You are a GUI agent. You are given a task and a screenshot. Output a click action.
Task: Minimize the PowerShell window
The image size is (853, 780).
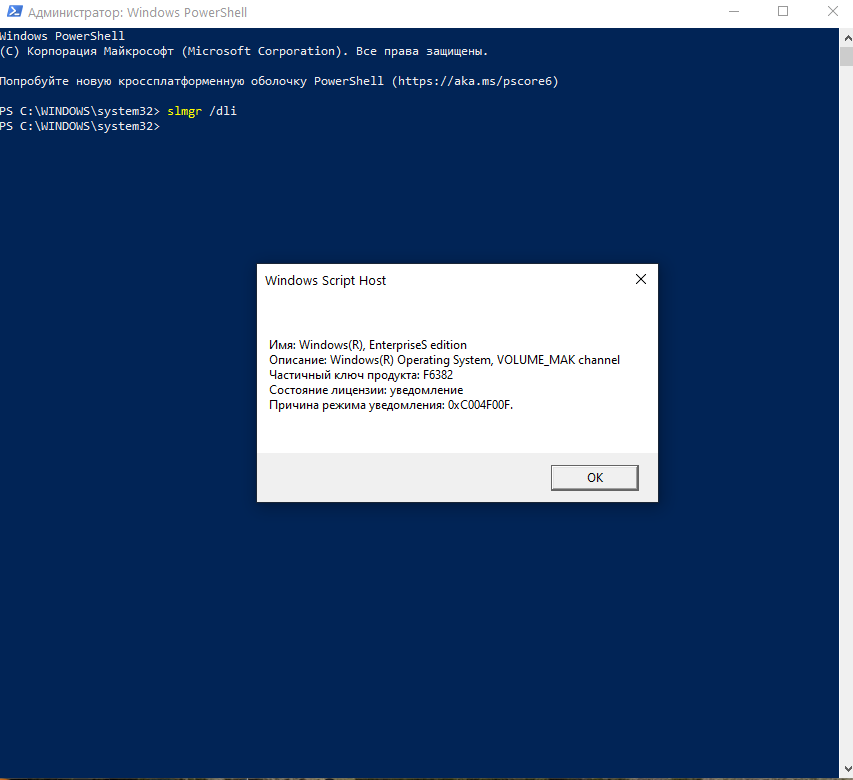(x=734, y=11)
